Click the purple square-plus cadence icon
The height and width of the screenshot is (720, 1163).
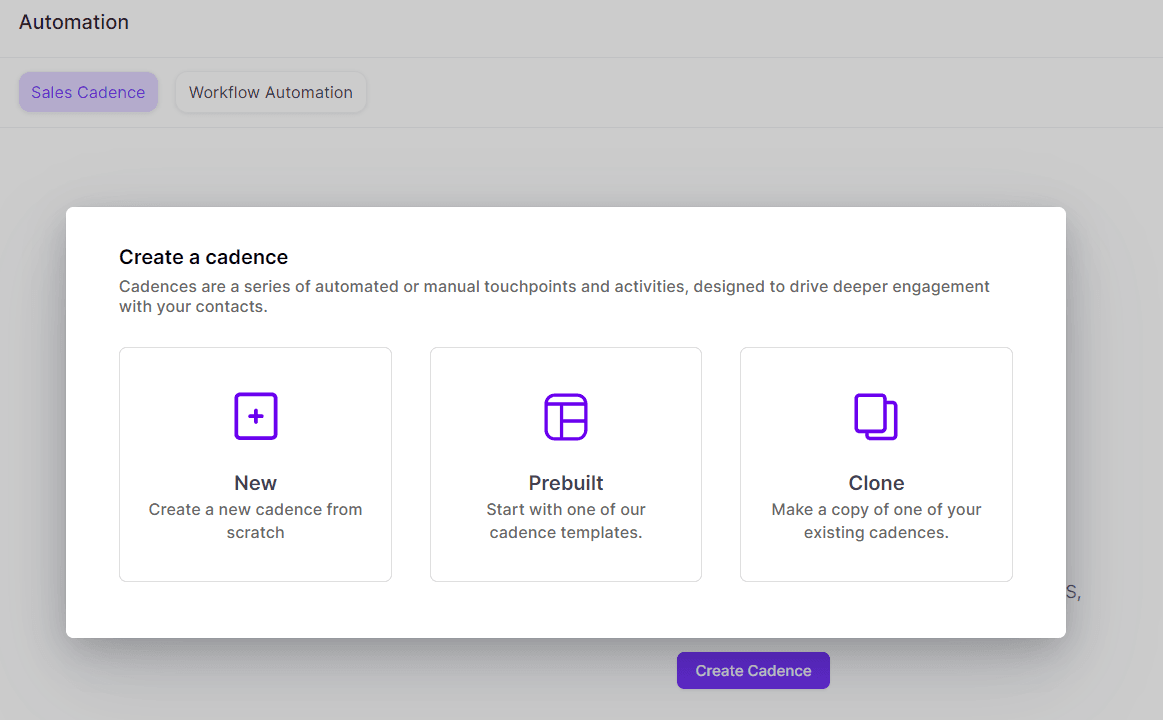(255, 416)
